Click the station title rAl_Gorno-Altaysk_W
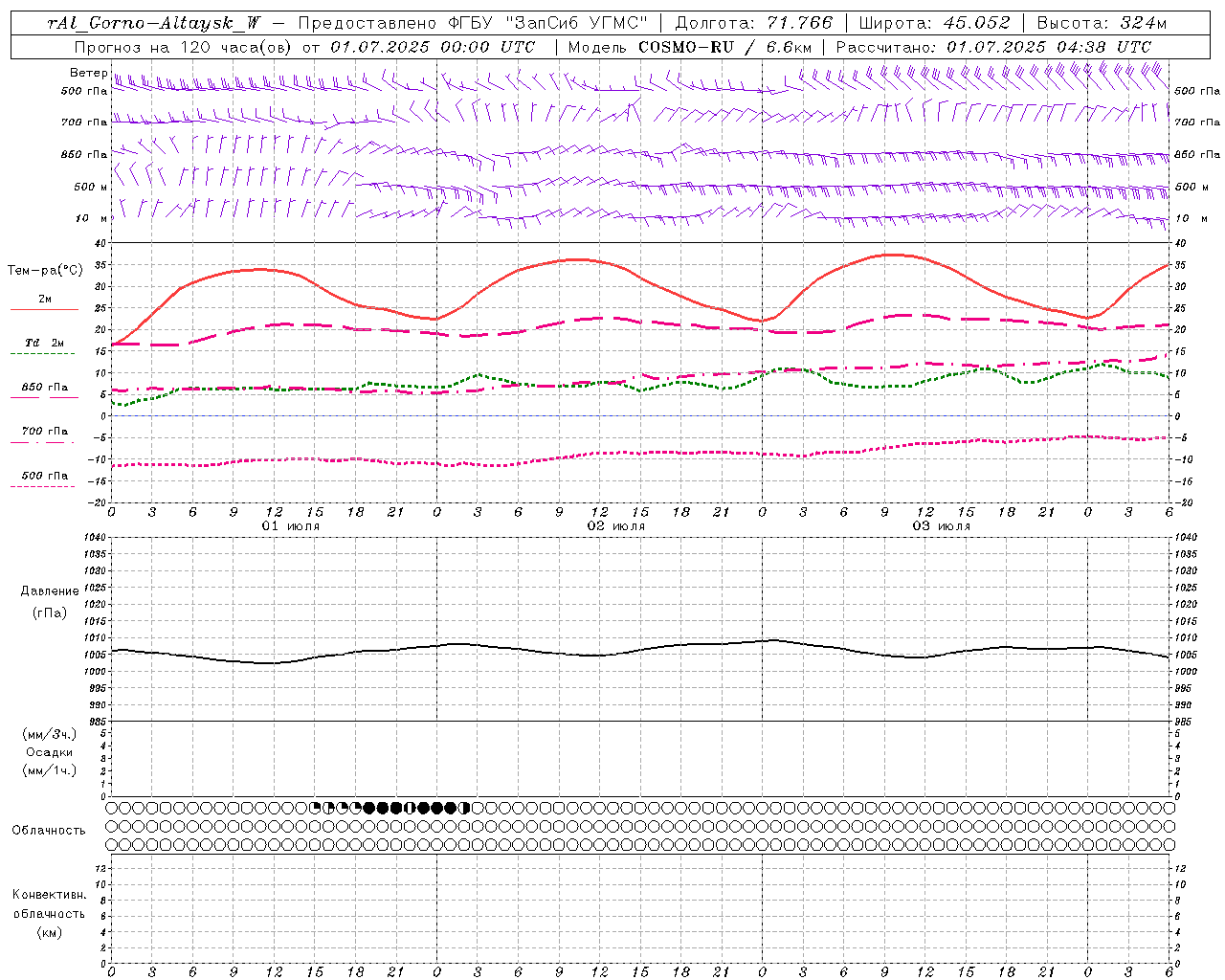 click(154, 24)
